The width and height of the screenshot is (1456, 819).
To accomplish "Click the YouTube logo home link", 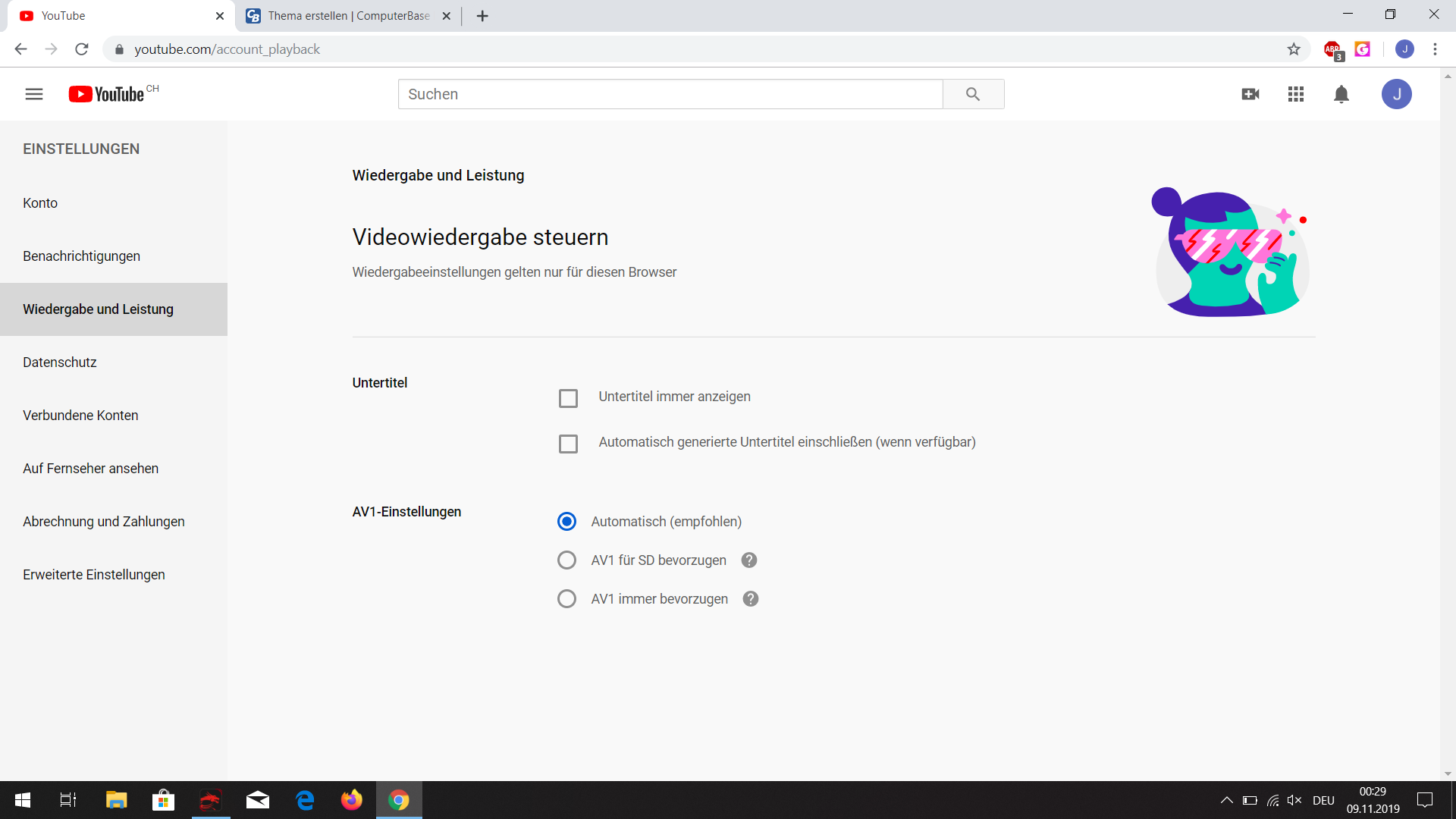I will [107, 94].
